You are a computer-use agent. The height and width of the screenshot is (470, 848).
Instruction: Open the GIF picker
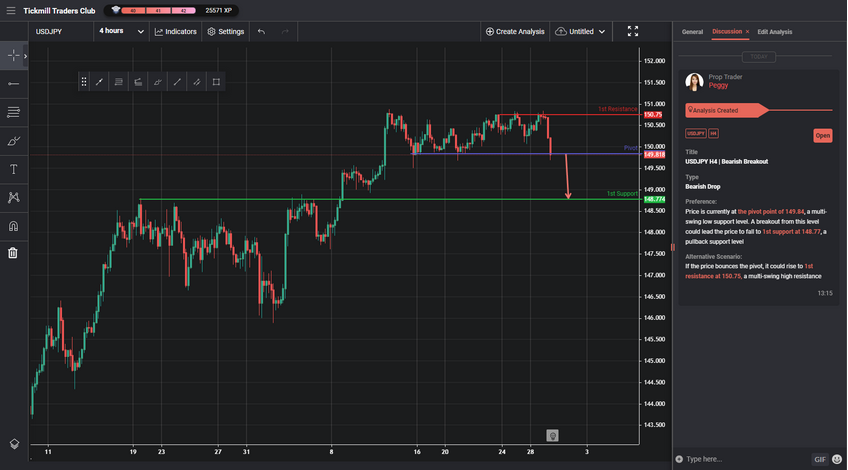coord(820,459)
